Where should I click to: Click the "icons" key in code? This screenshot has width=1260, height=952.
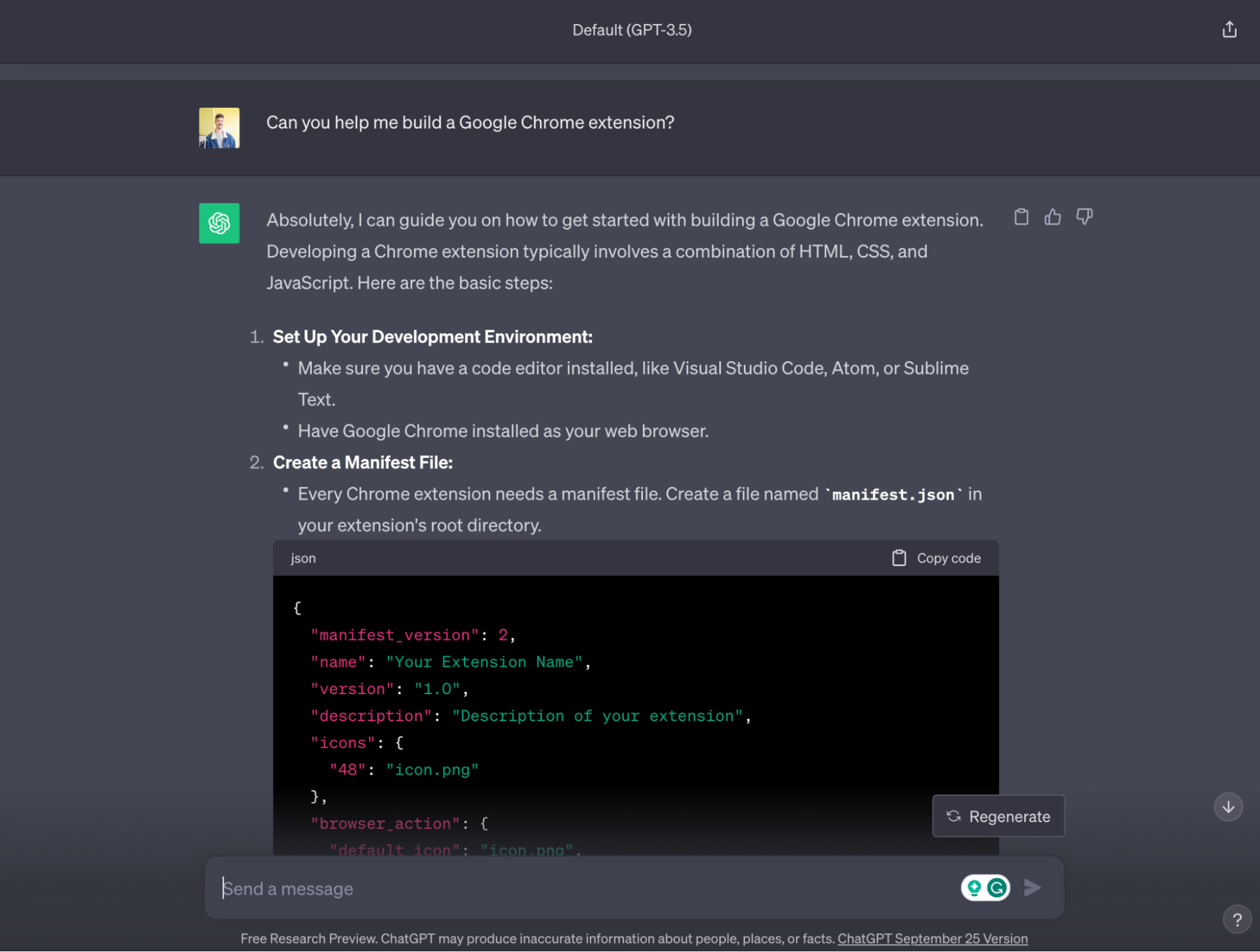point(343,743)
